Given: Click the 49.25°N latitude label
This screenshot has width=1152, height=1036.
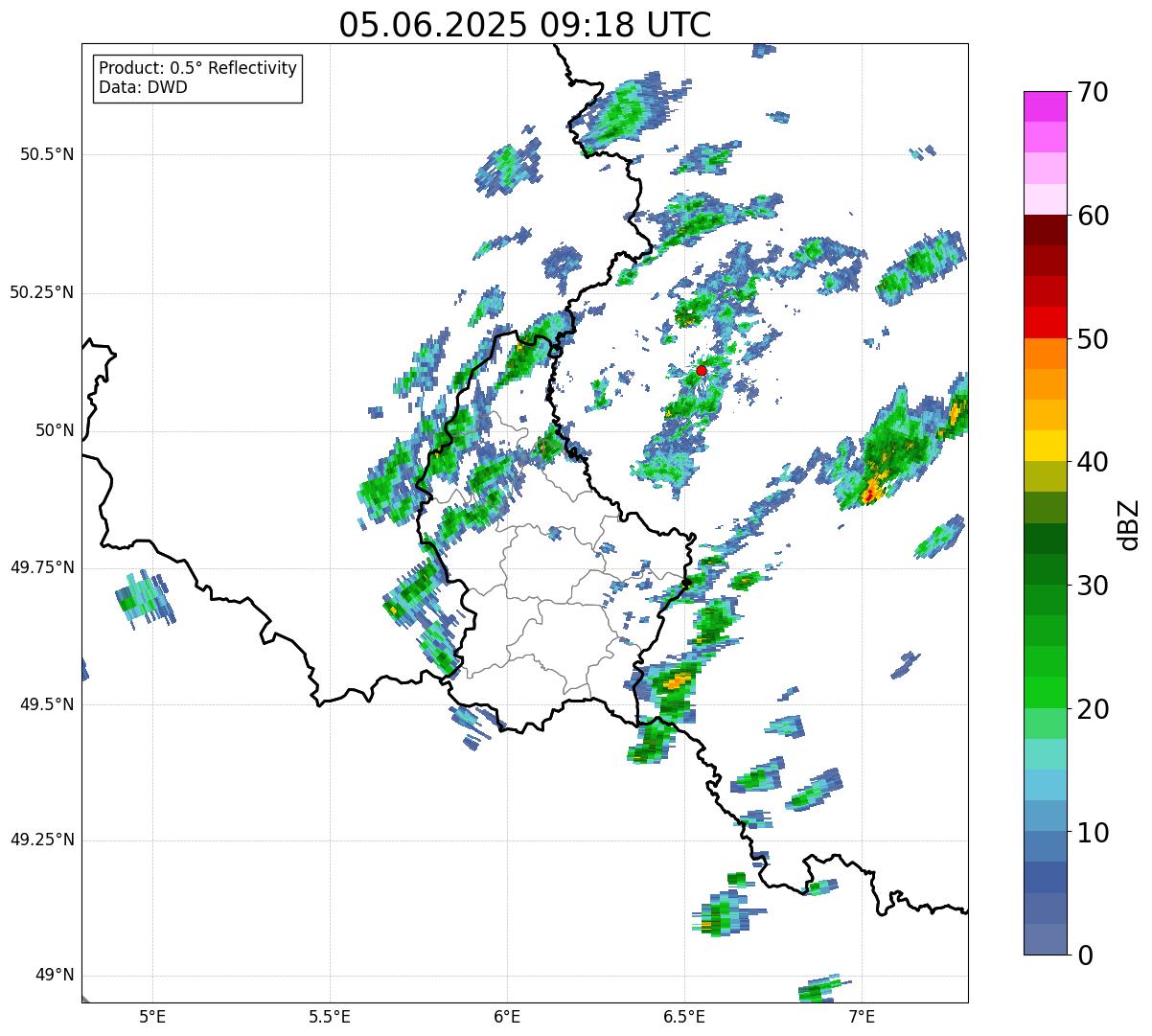Looking at the screenshot, I should [42, 840].
